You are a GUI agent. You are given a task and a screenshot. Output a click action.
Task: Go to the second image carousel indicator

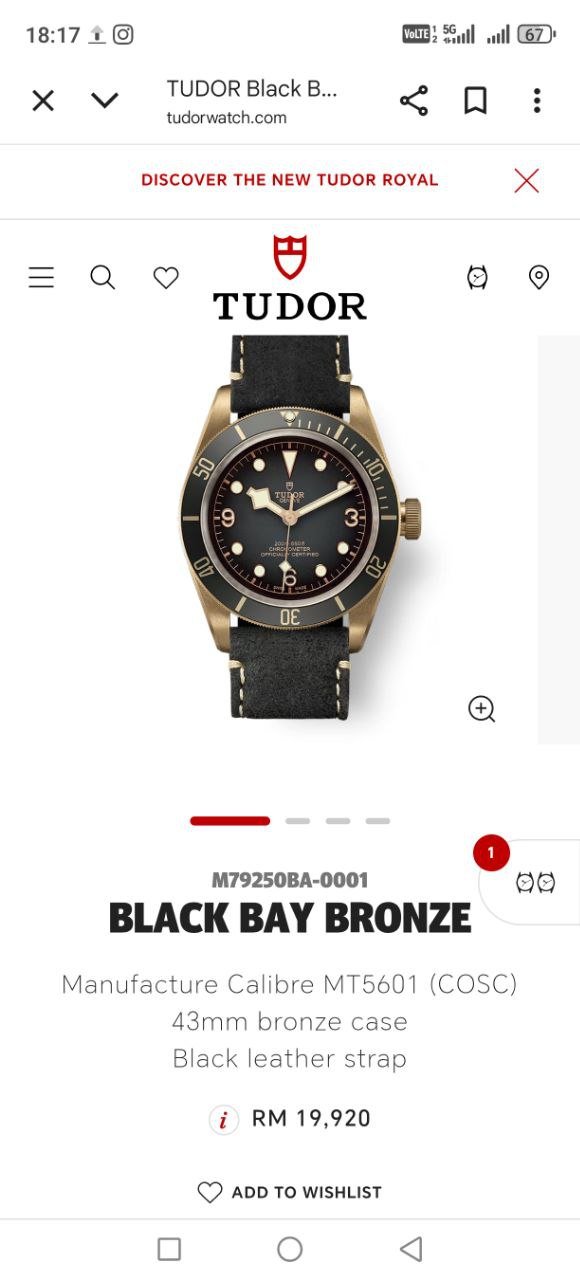(297, 821)
